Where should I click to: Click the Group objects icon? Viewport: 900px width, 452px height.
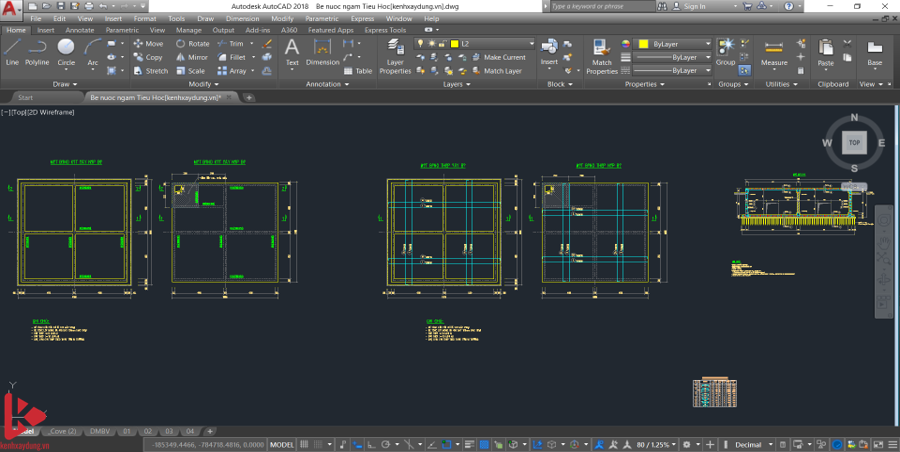click(725, 51)
